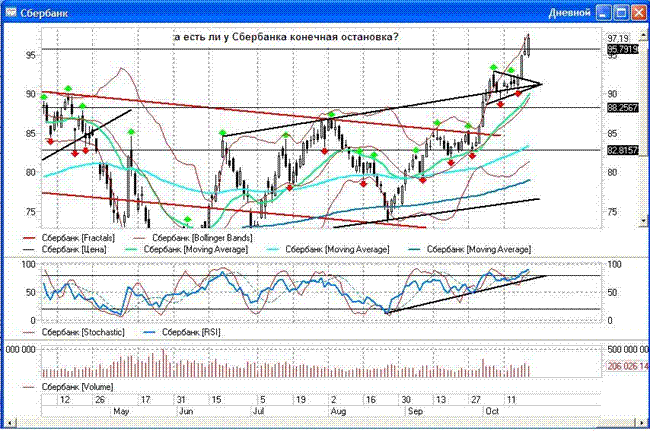Close the Сбербанк chart window

click(x=638, y=12)
